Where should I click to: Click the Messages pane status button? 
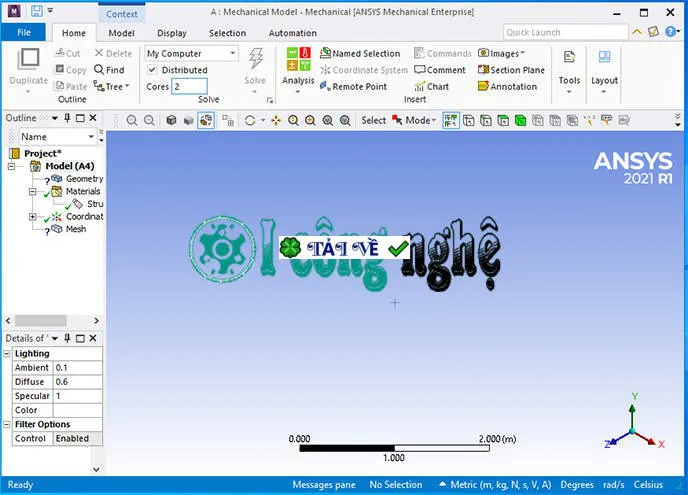tap(324, 485)
